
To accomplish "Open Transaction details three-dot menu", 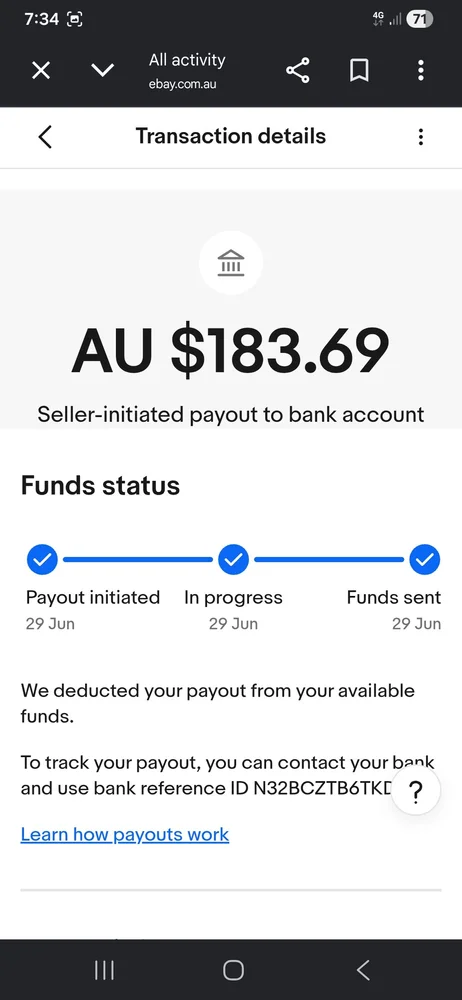I will tap(421, 136).
